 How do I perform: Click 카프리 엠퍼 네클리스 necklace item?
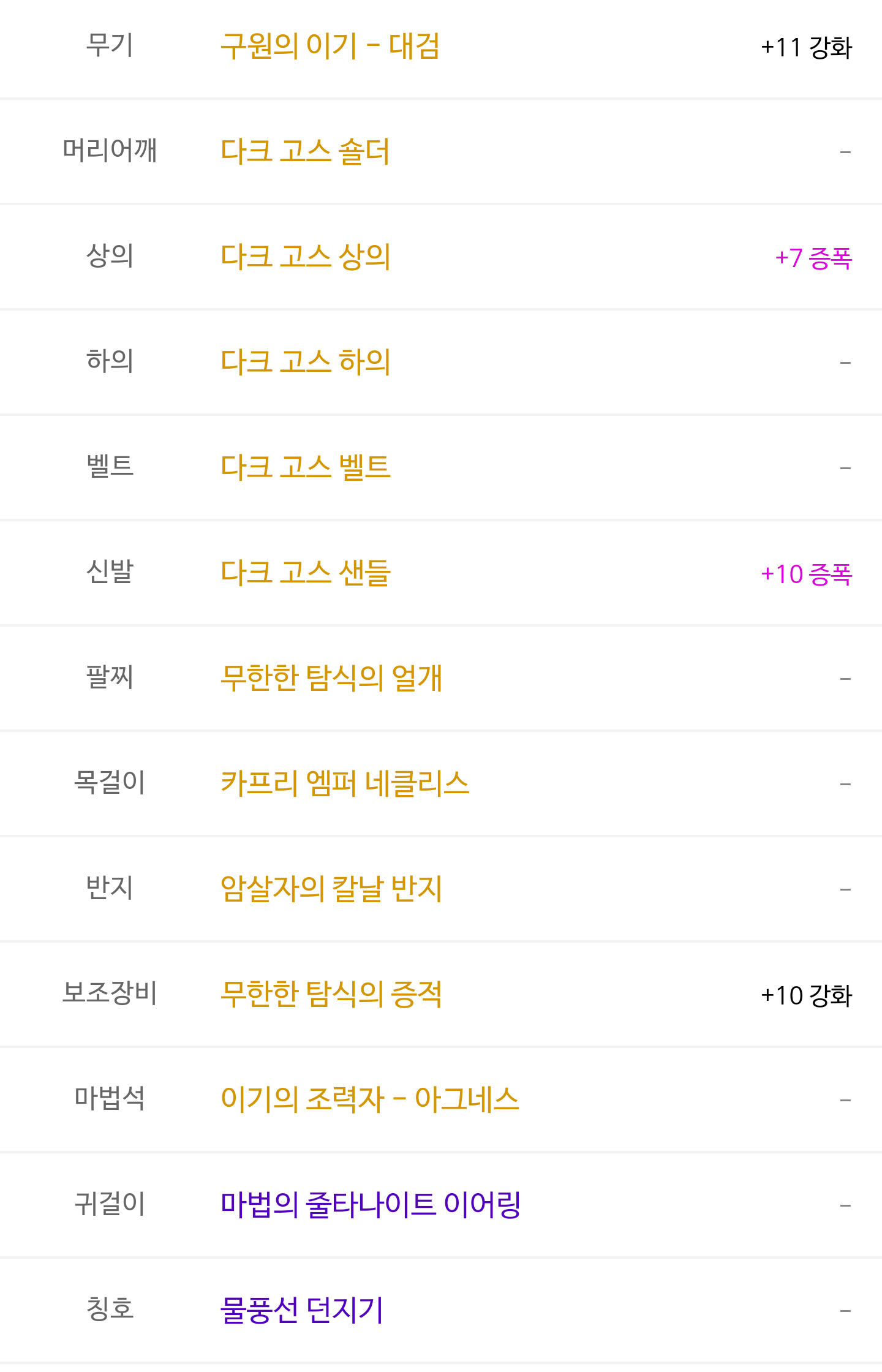click(344, 783)
